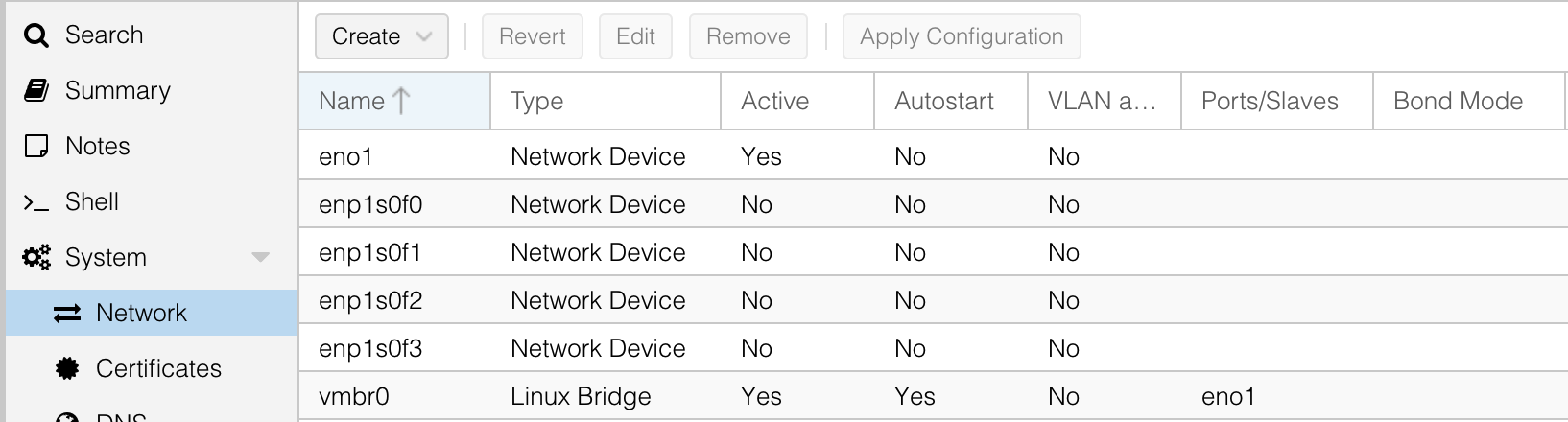Click the Network arrows icon
Image resolution: width=1568 pixels, height=422 pixels.
click(67, 314)
